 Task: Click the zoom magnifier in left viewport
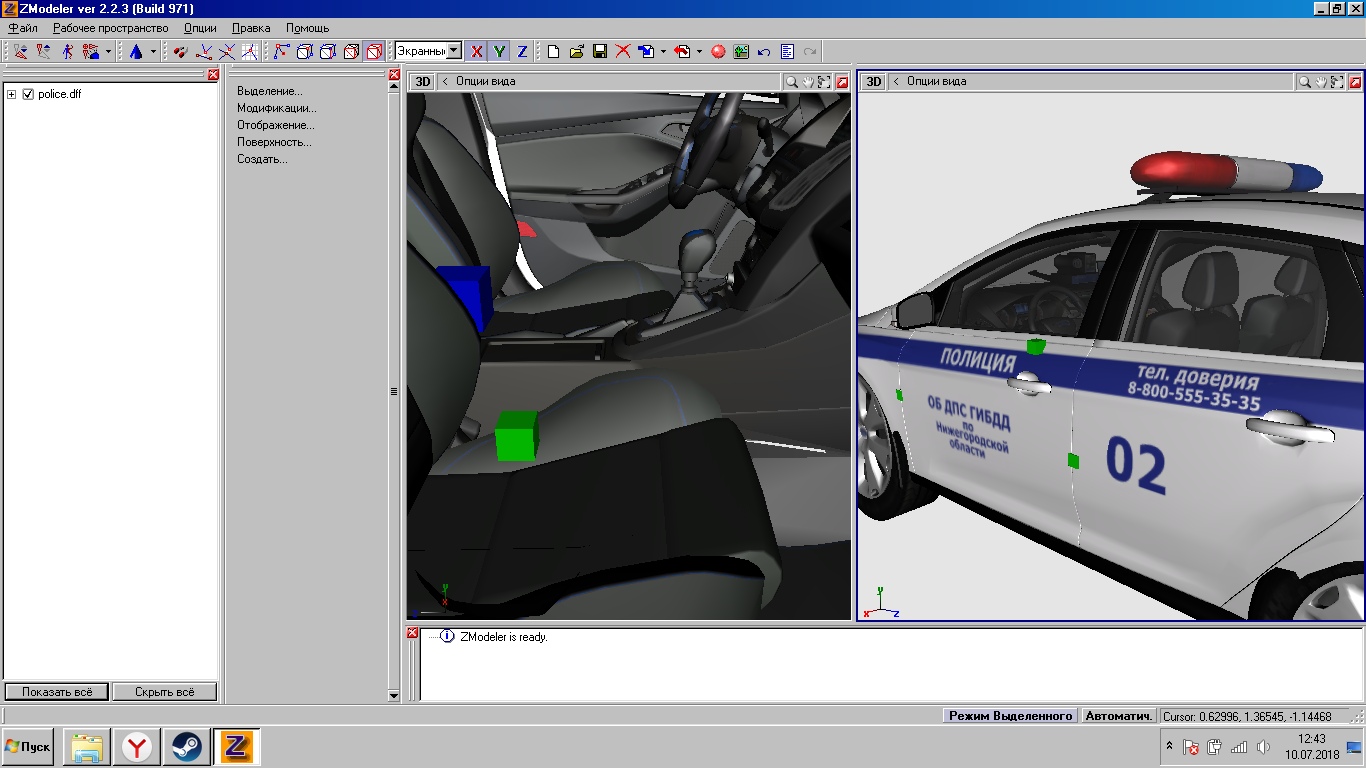pos(791,82)
